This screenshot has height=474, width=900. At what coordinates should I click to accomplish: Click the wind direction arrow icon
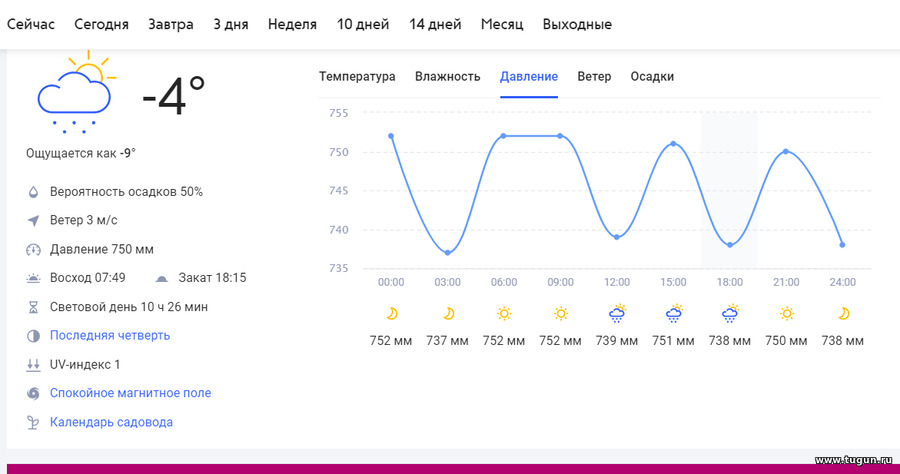click(33, 220)
